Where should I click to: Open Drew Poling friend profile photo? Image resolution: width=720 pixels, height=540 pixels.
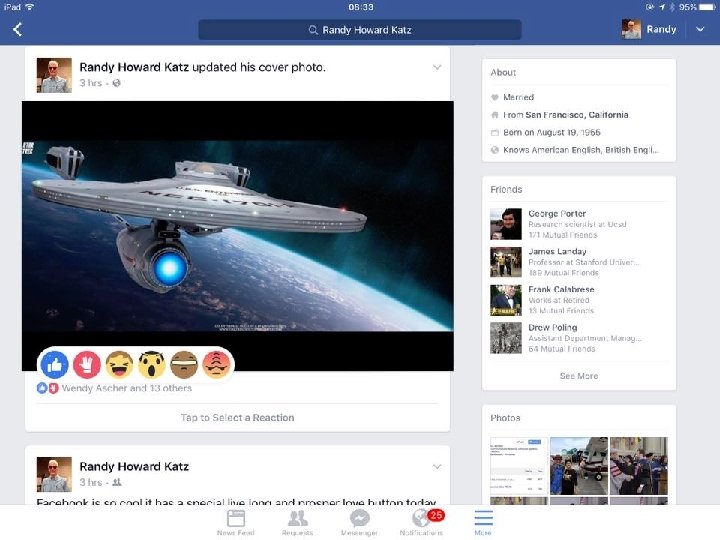[506, 338]
